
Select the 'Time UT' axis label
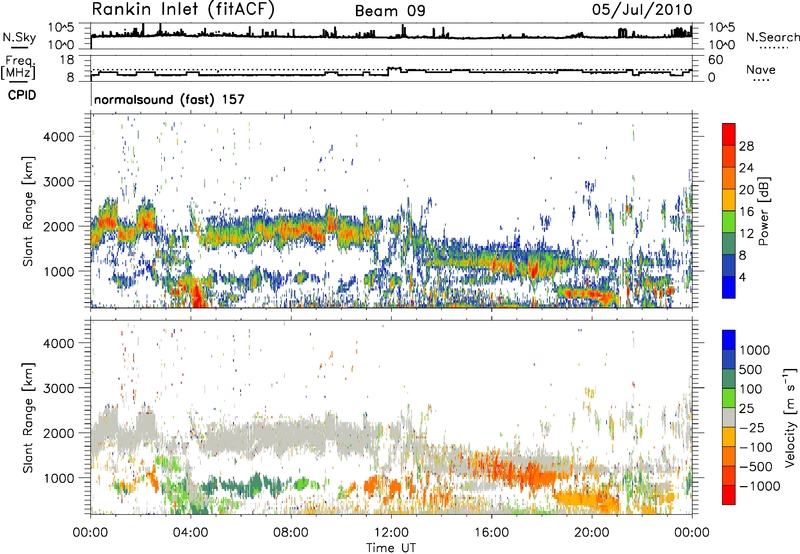[x=391, y=548]
